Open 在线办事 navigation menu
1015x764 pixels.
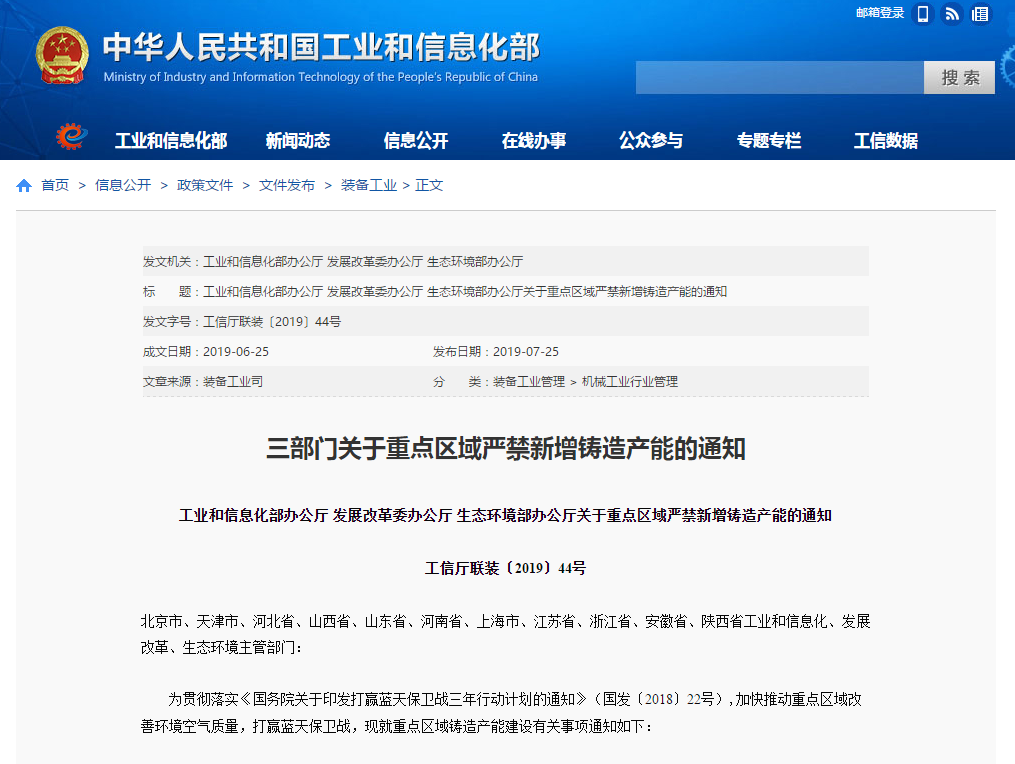[x=533, y=140]
